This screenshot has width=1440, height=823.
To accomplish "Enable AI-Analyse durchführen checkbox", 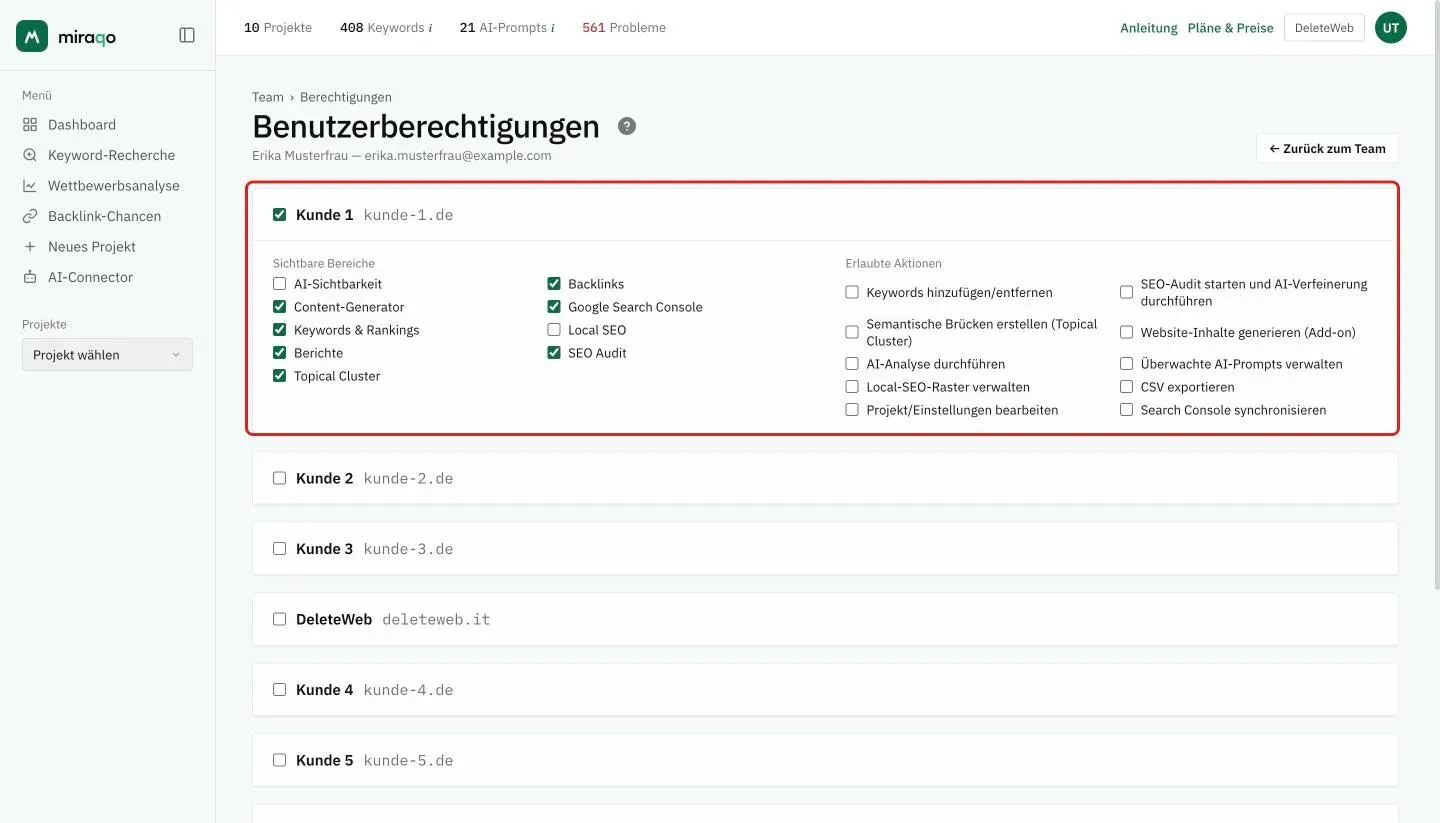I will [852, 363].
